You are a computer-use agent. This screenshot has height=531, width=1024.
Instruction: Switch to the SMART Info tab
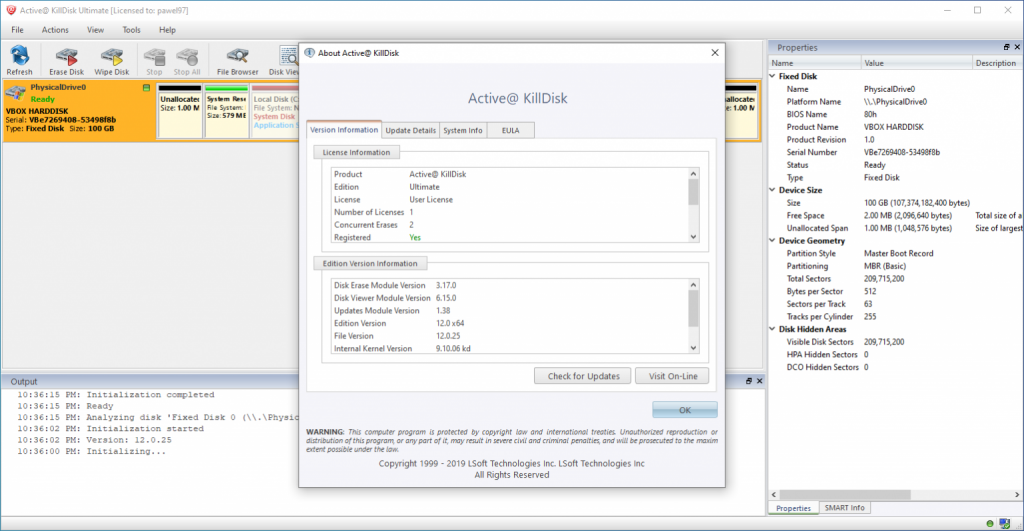[x=844, y=507]
